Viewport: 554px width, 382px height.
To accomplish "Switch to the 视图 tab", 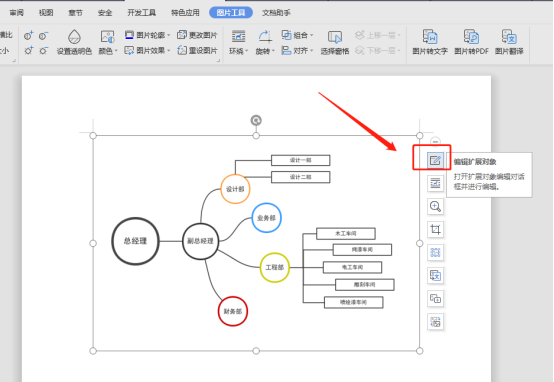I will click(x=46, y=13).
